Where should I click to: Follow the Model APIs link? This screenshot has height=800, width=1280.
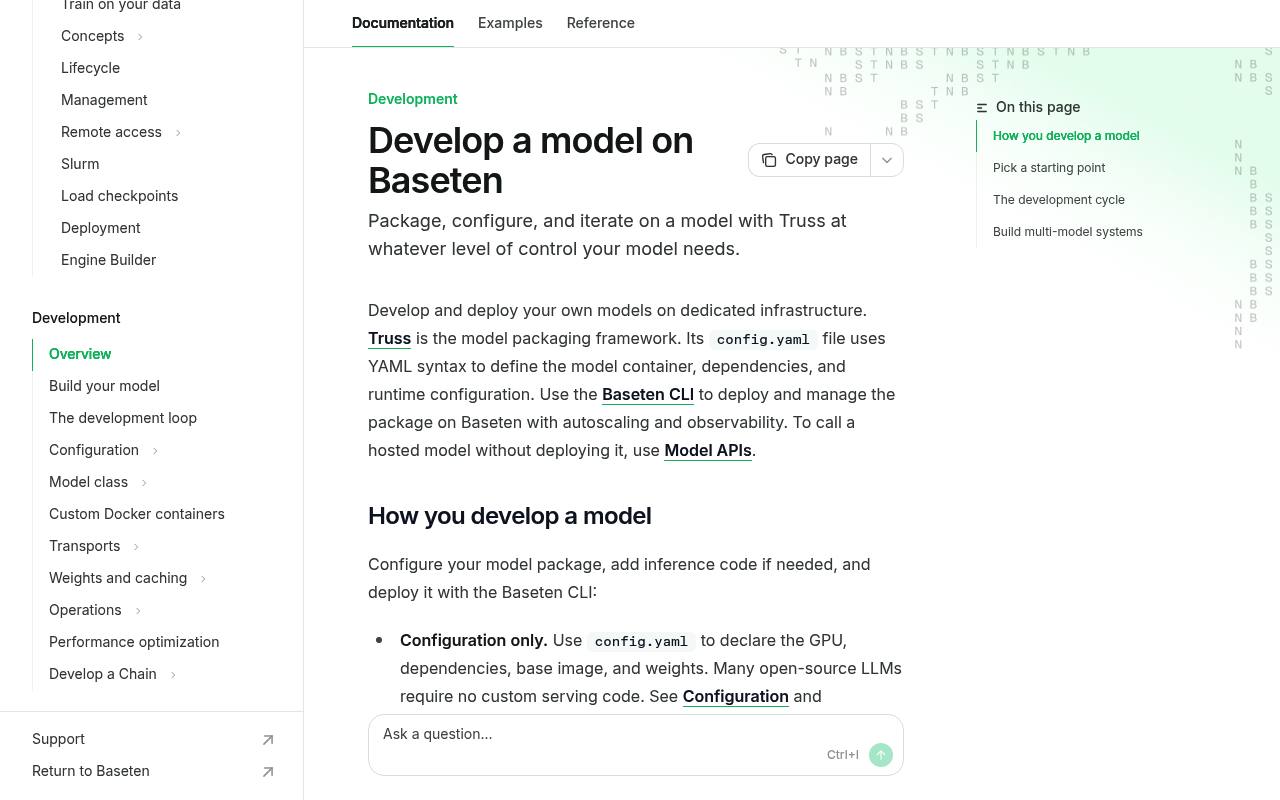coord(708,450)
